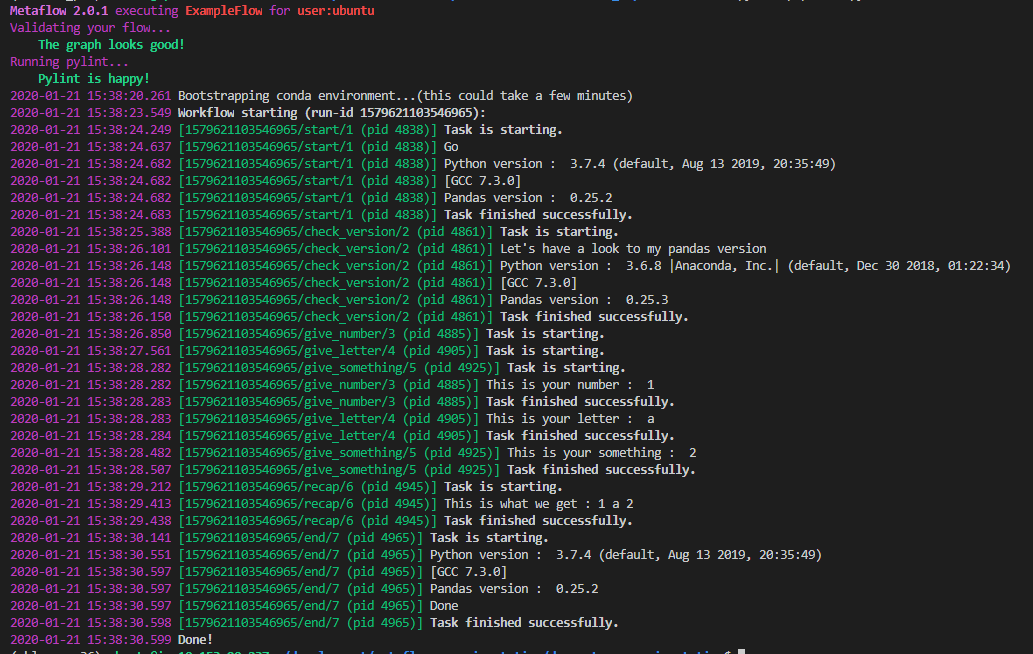This screenshot has height=654, width=1033.
Task: Click the 'Go' output of start step
Action: pyautogui.click(x=451, y=147)
